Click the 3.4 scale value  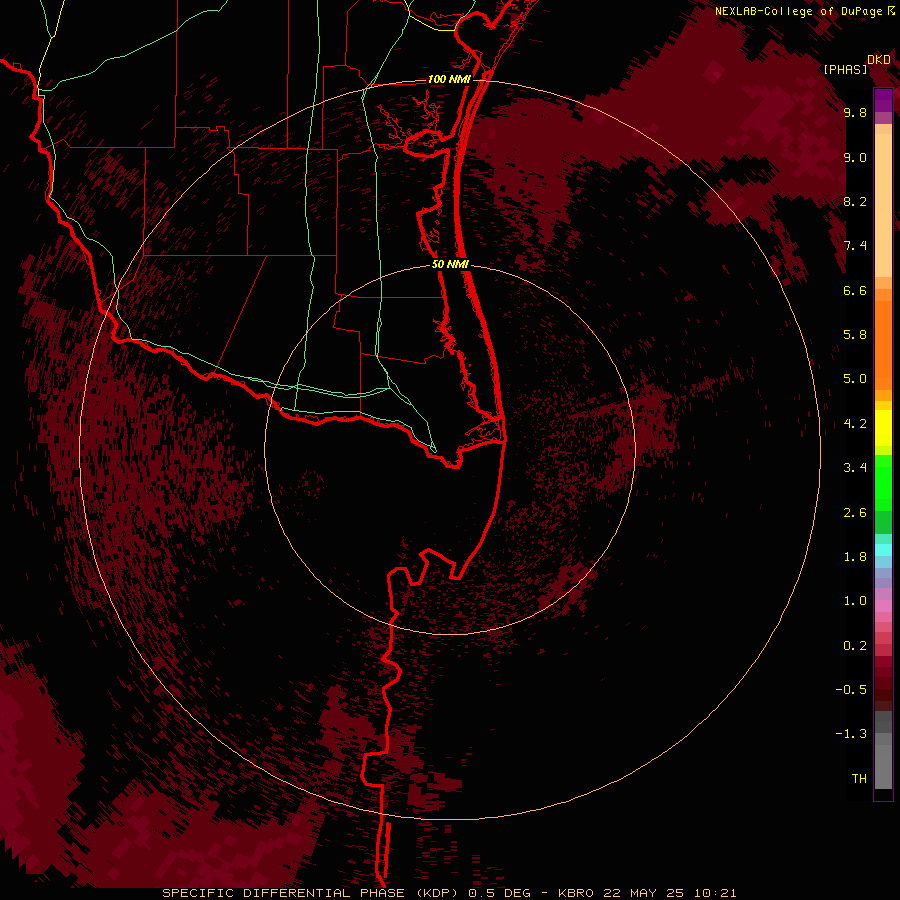tap(855, 468)
